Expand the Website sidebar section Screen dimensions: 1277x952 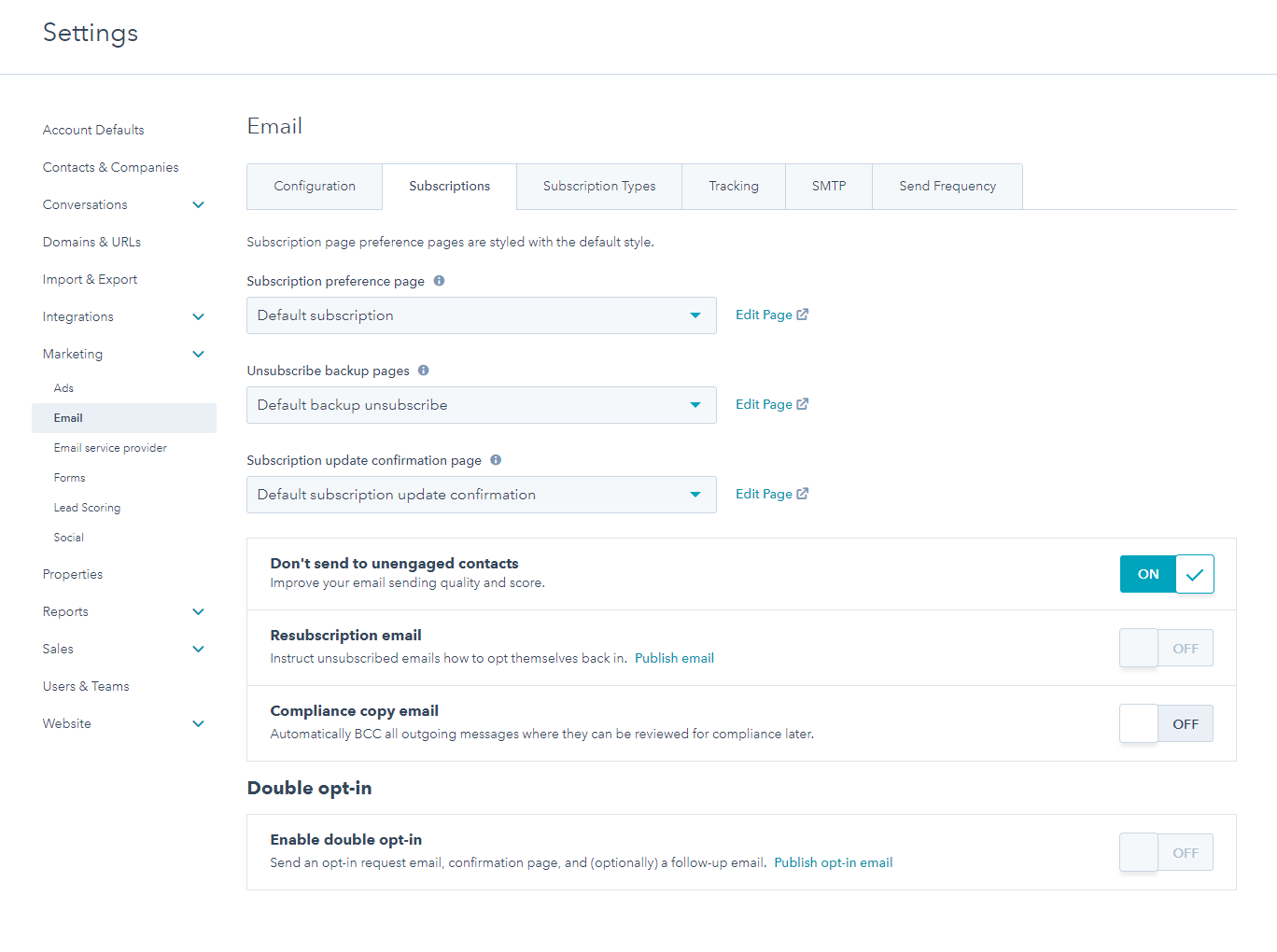point(198,723)
